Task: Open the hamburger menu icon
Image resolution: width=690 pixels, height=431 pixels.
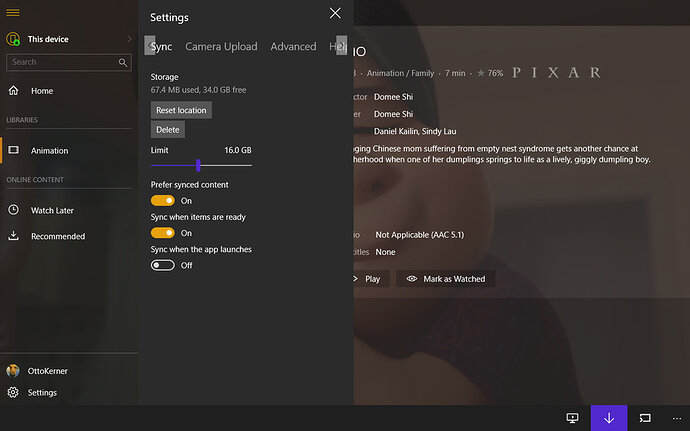Action: click(13, 12)
